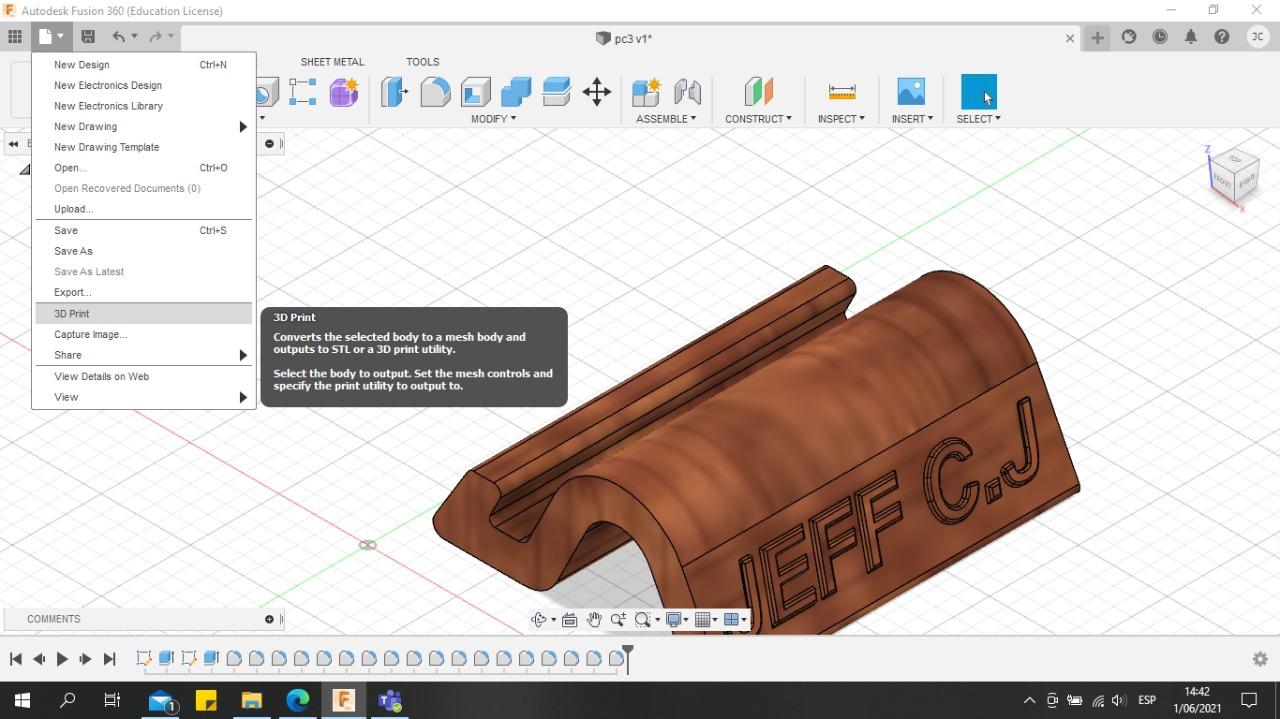
Task: Select the Combine tool icon
Action: pos(516,92)
